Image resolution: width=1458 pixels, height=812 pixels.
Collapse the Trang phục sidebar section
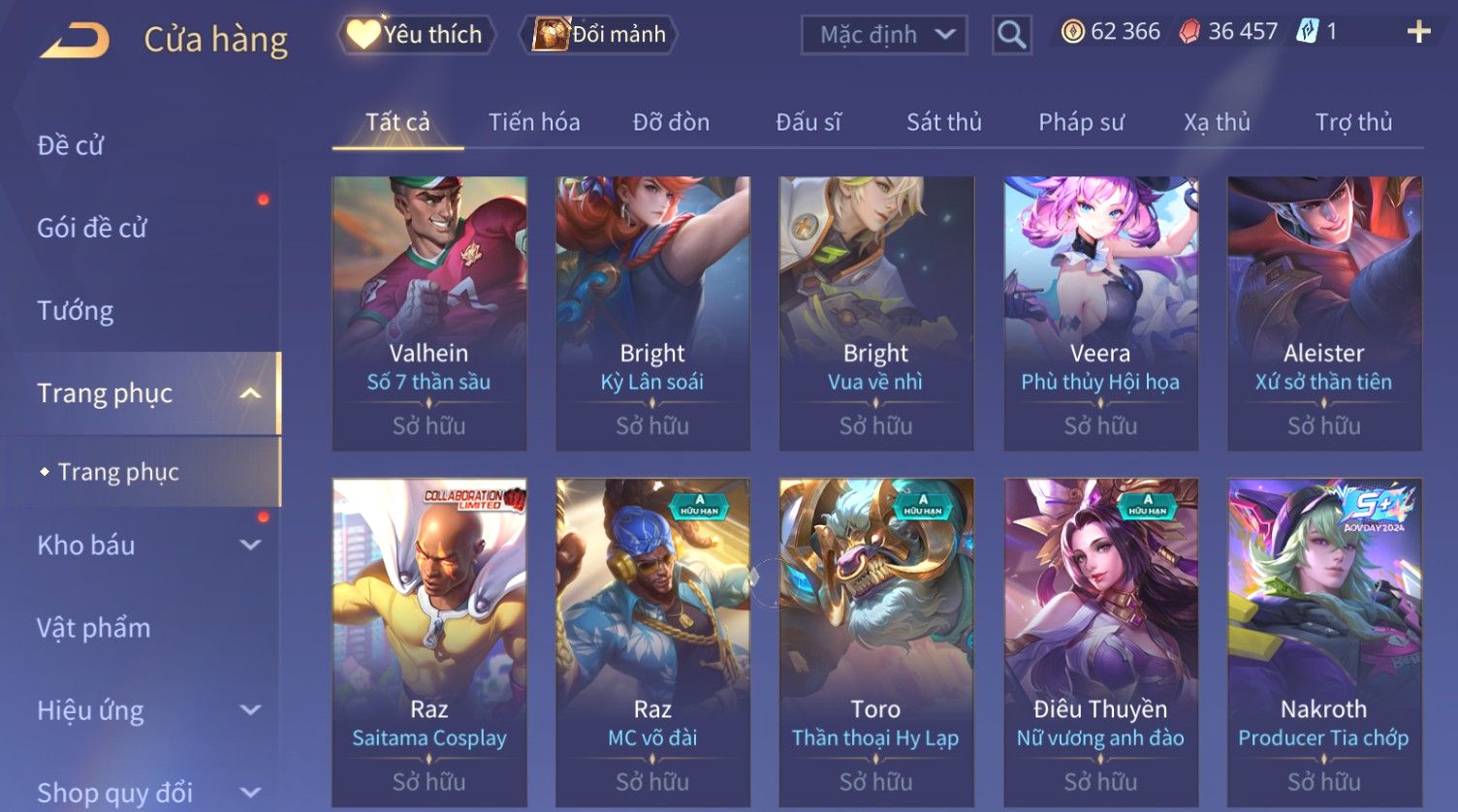(250, 393)
